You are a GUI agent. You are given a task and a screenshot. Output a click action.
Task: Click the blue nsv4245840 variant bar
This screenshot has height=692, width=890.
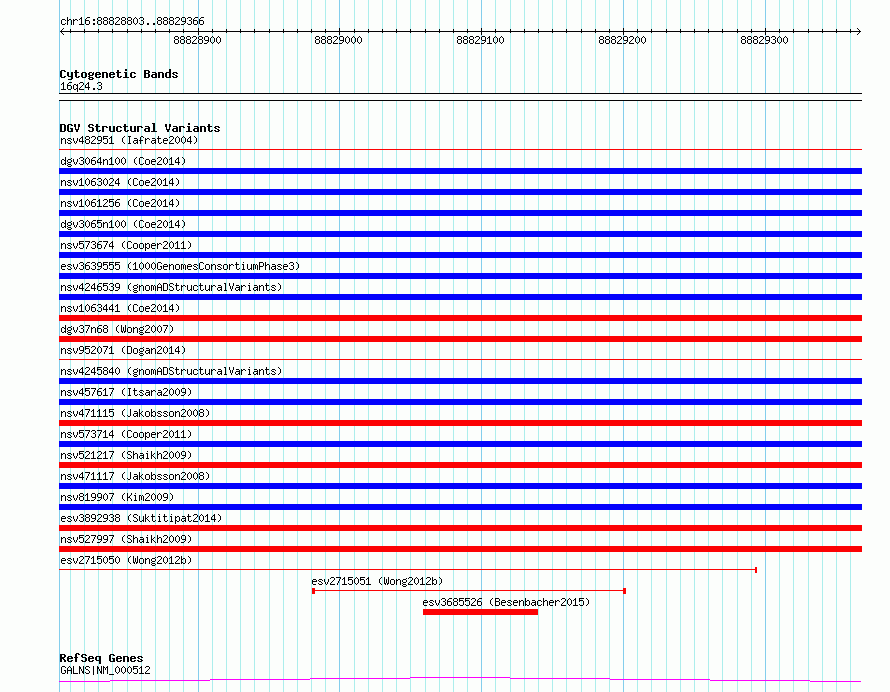click(460, 381)
